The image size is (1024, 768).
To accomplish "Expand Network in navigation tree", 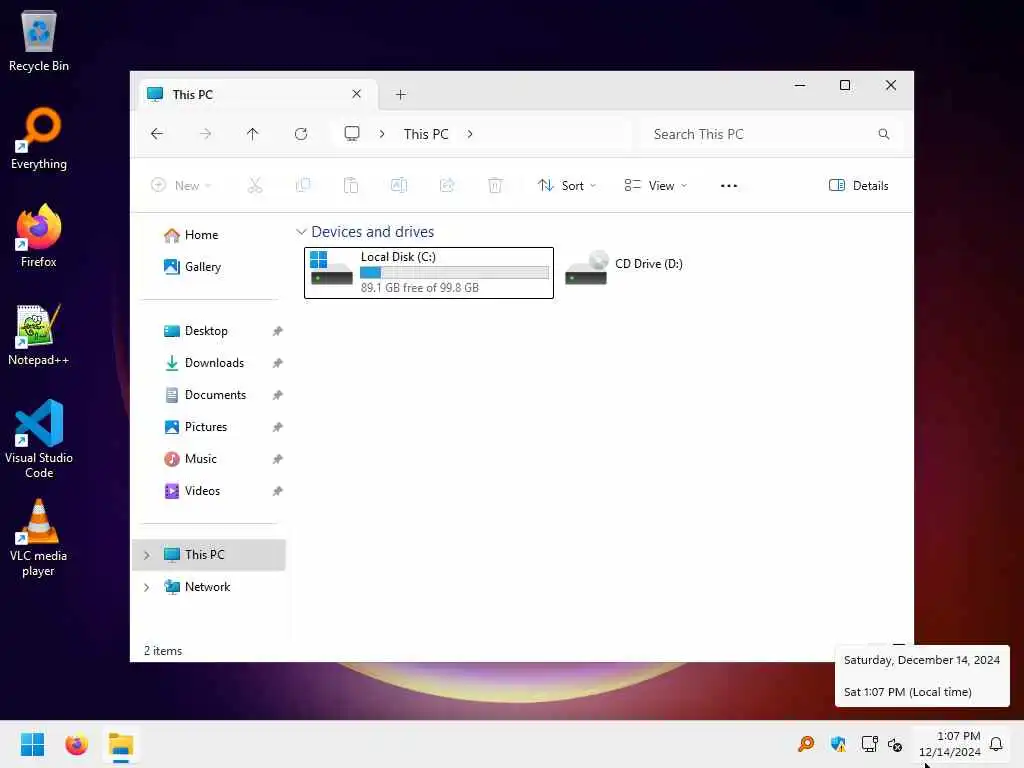I will pyautogui.click(x=147, y=587).
